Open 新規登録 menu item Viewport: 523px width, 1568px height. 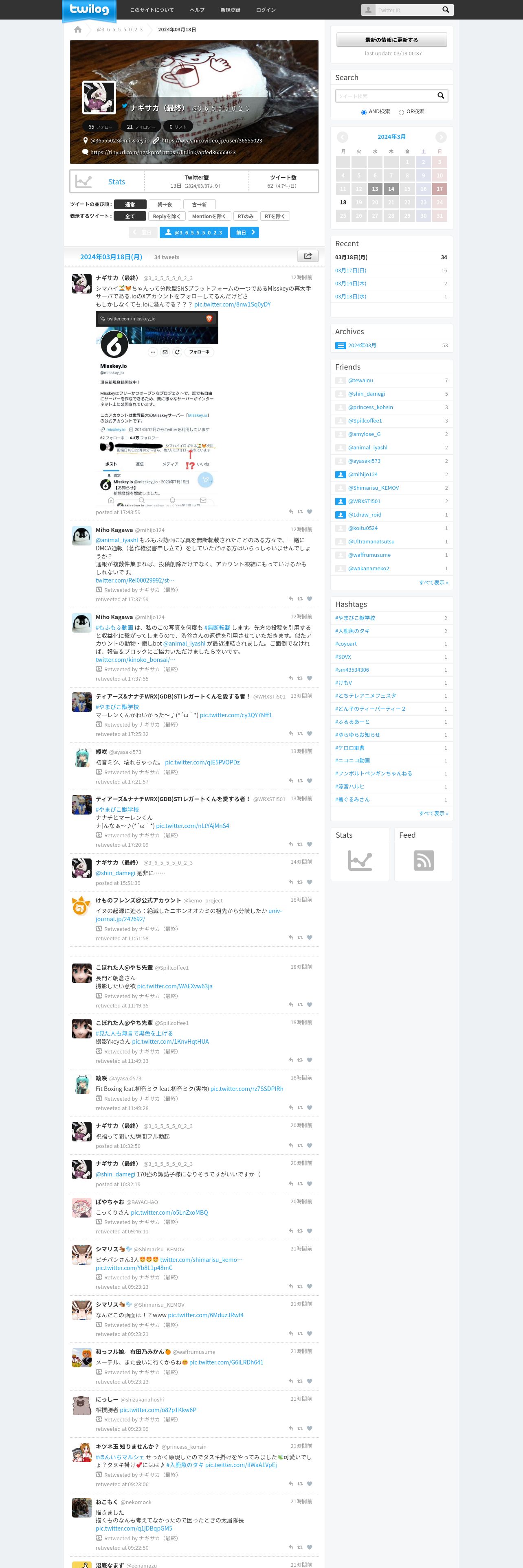[230, 10]
